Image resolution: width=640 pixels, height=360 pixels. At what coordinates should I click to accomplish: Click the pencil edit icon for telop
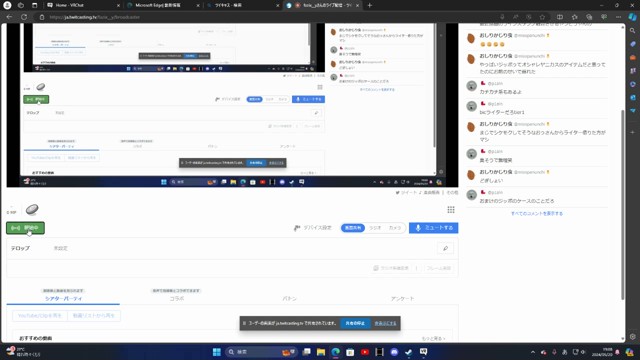(x=445, y=248)
